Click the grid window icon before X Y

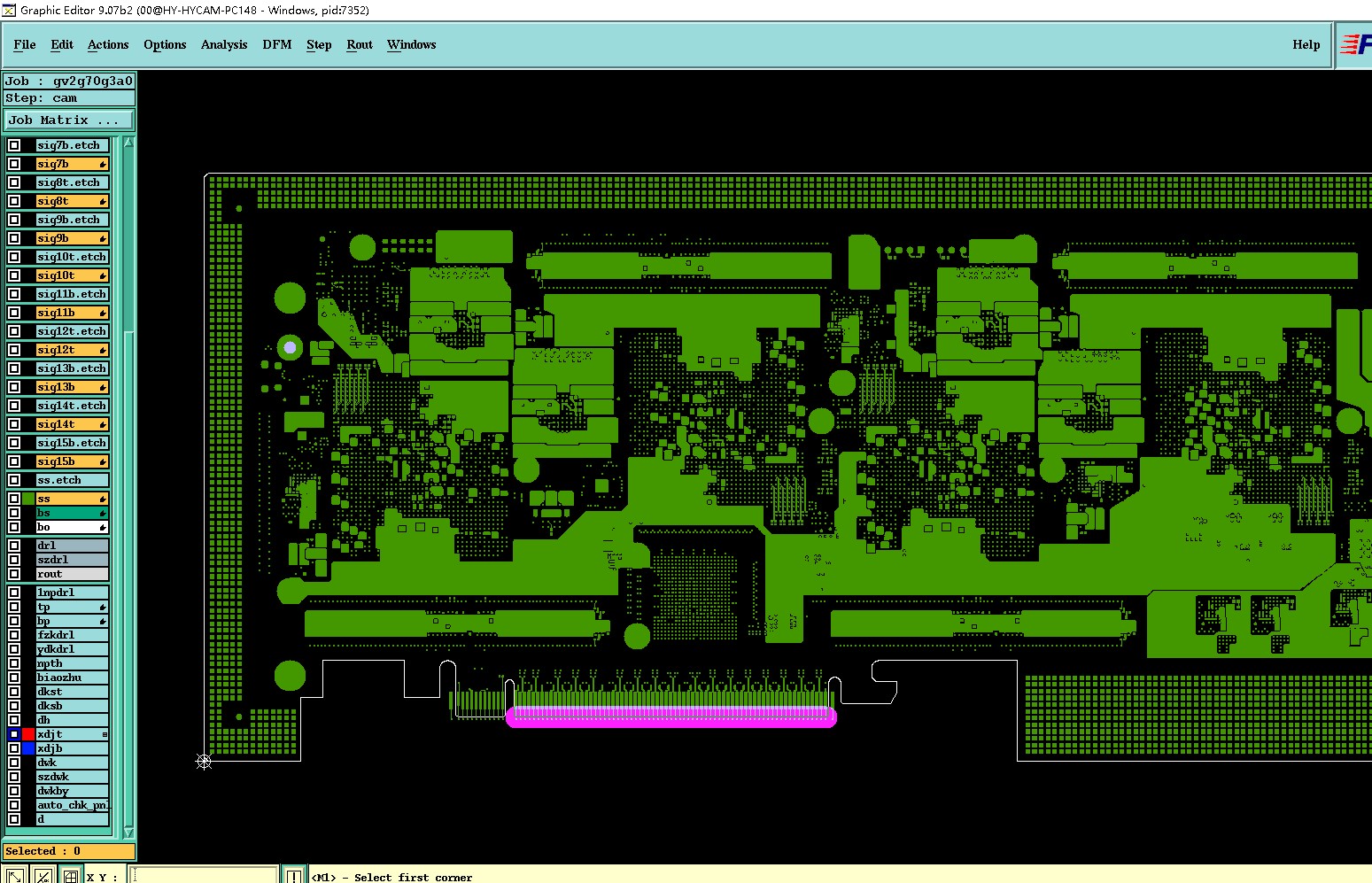tap(70, 876)
